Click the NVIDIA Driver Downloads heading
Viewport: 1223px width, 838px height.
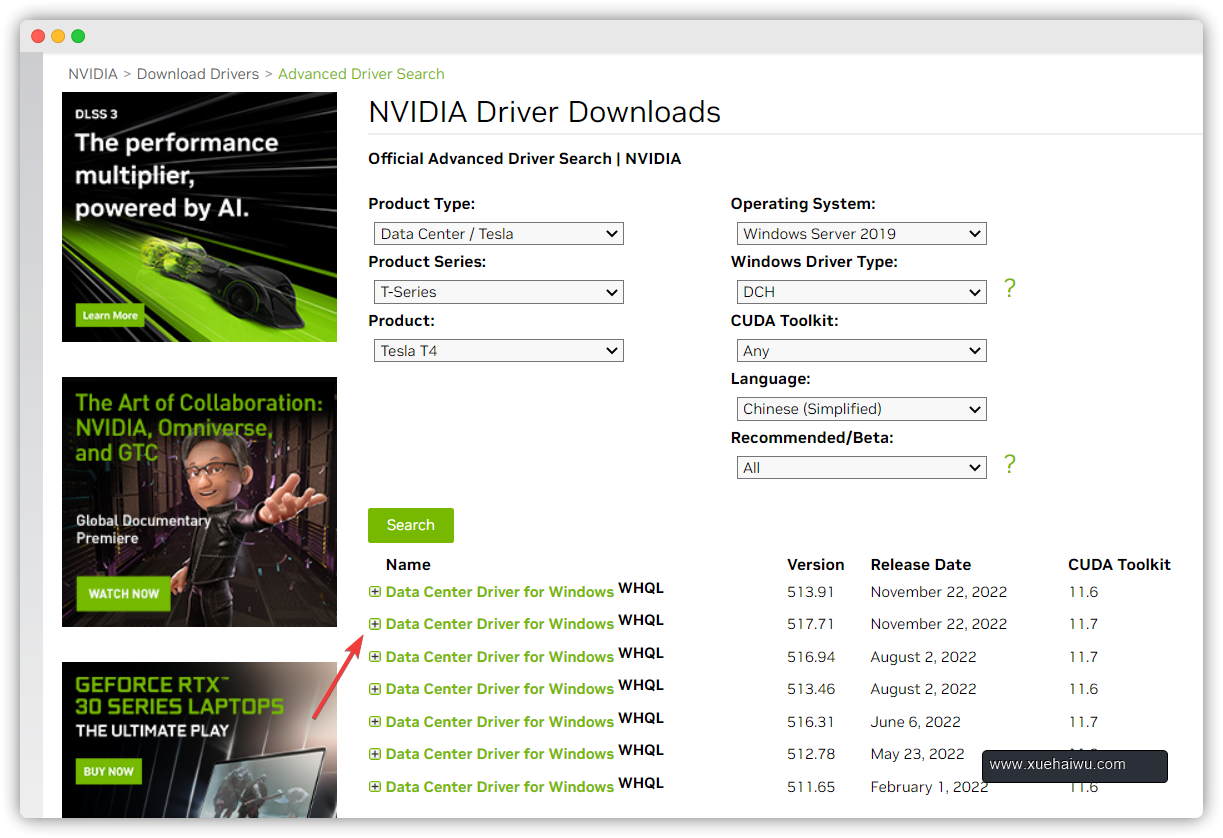545,112
